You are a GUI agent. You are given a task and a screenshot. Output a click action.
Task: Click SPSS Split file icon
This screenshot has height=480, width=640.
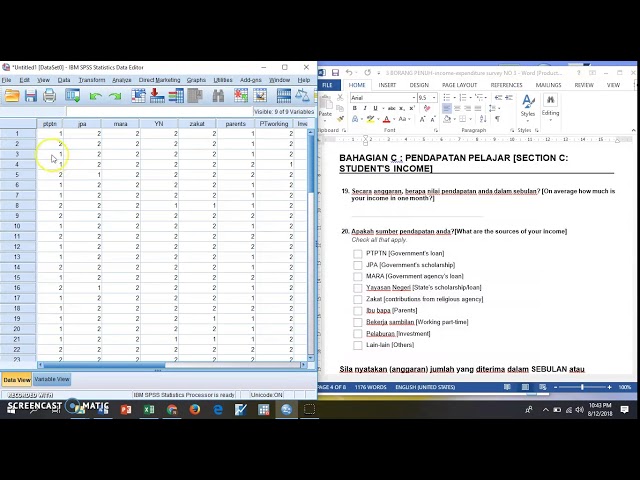283,96
